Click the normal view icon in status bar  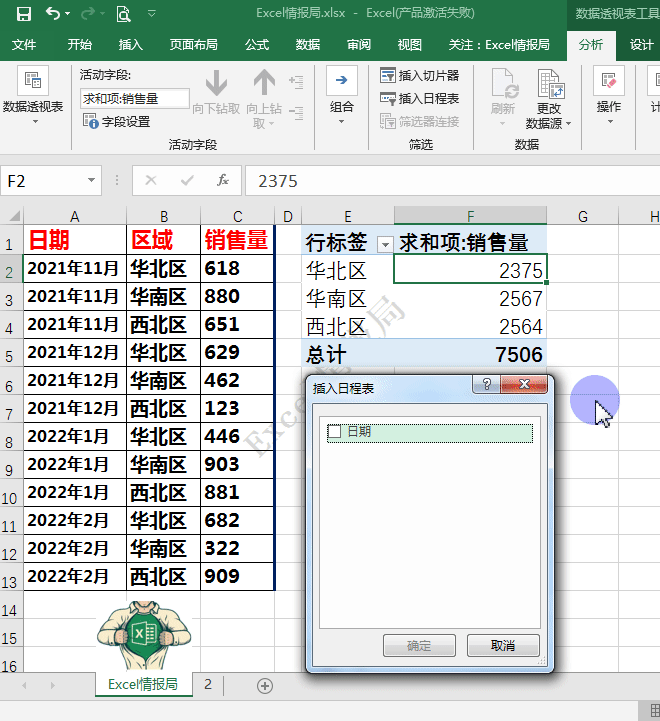pyautogui.click(x=655, y=710)
